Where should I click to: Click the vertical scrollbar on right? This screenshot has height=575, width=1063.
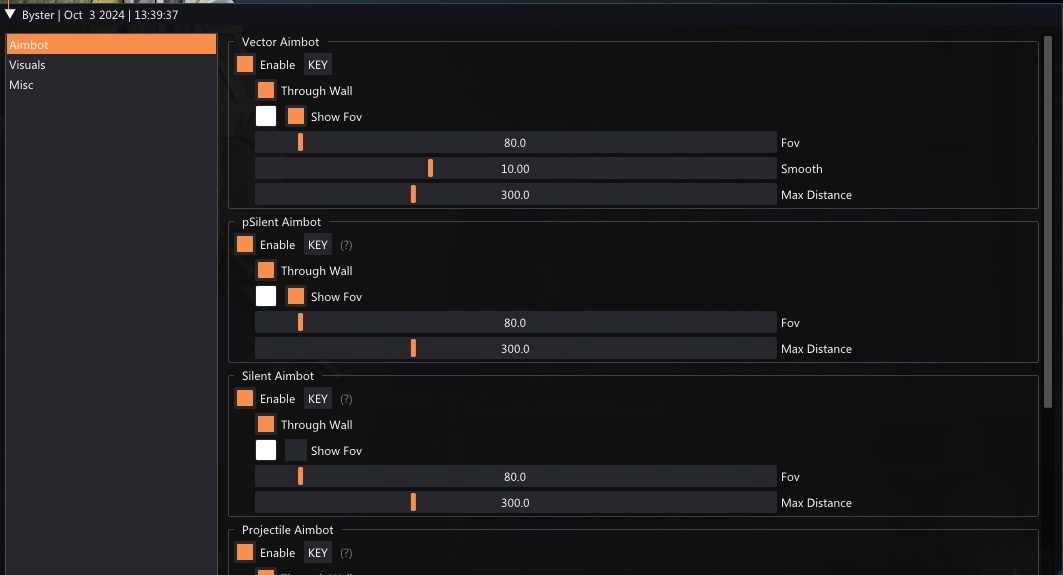point(1048,220)
